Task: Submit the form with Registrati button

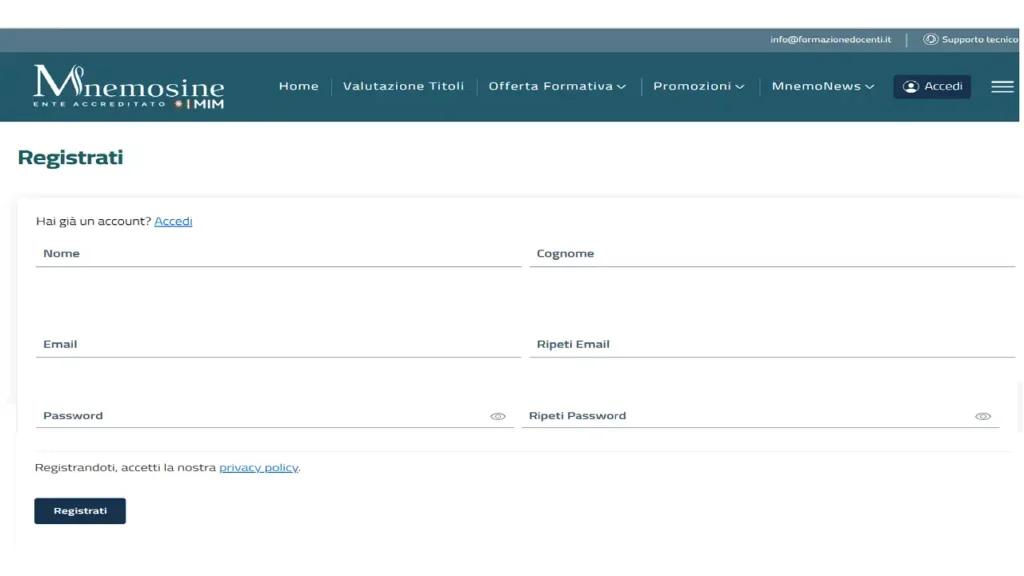Action: coord(80,511)
